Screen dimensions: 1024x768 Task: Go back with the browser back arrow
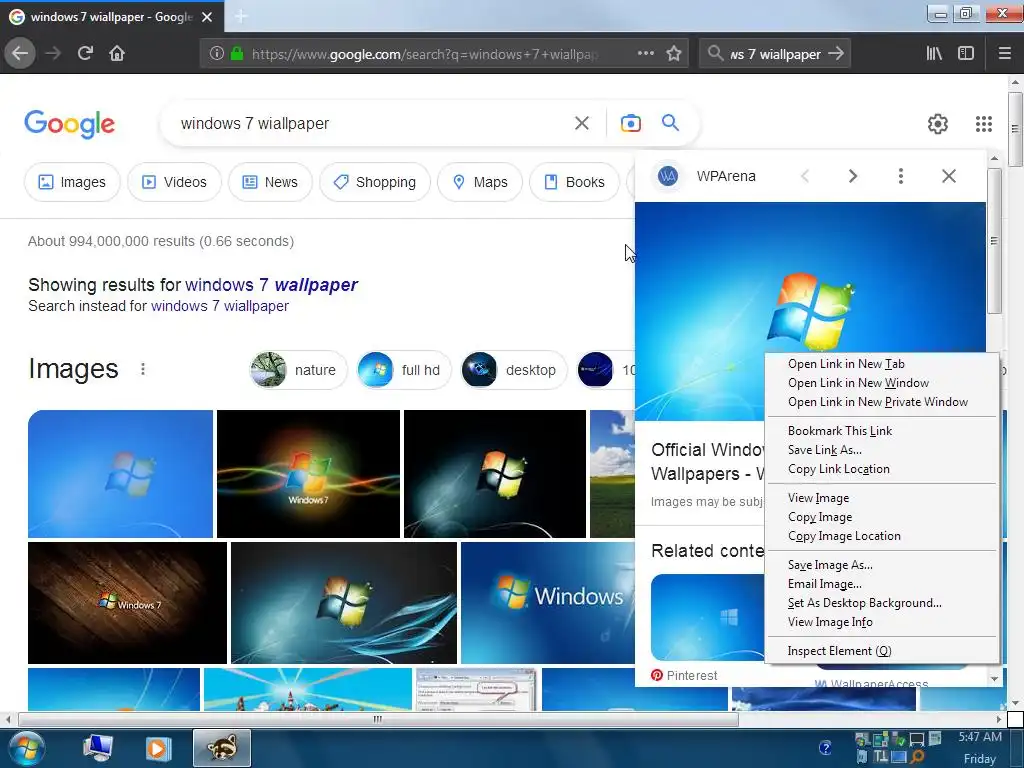click(x=20, y=54)
